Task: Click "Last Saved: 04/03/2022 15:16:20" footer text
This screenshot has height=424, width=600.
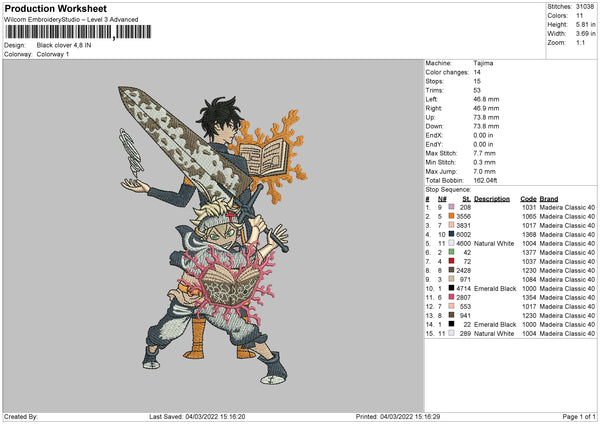Action: click(x=197, y=416)
